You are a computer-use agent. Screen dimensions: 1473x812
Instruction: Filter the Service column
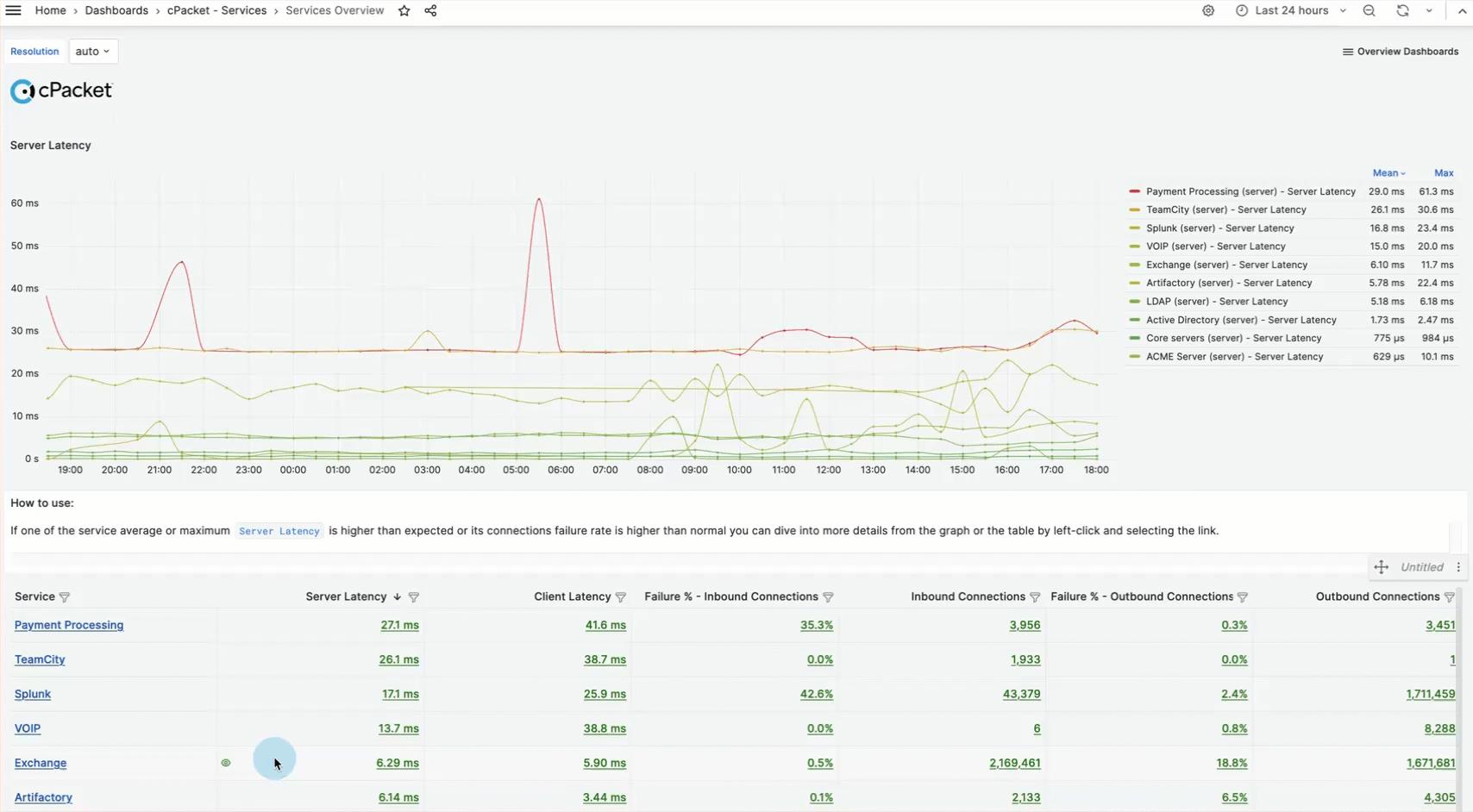coord(65,597)
